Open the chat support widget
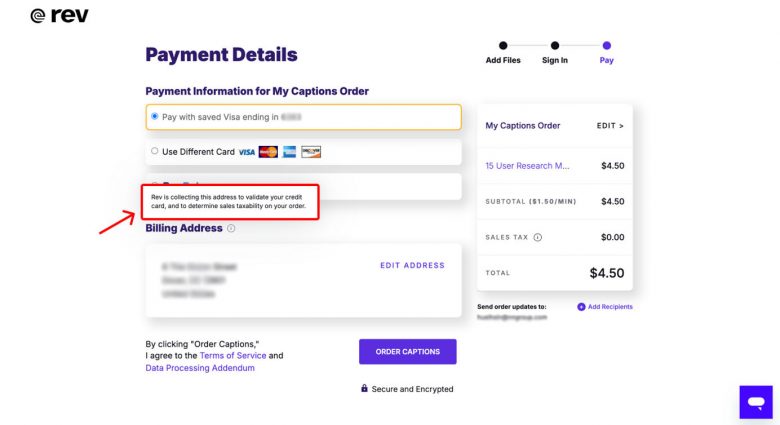The width and height of the screenshot is (780, 425). pos(755,401)
